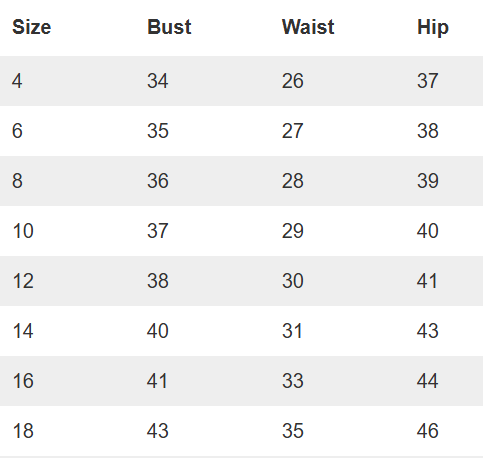483x458 pixels.
Task: Click waist value 27 in size 6 row
Action: click(x=293, y=131)
